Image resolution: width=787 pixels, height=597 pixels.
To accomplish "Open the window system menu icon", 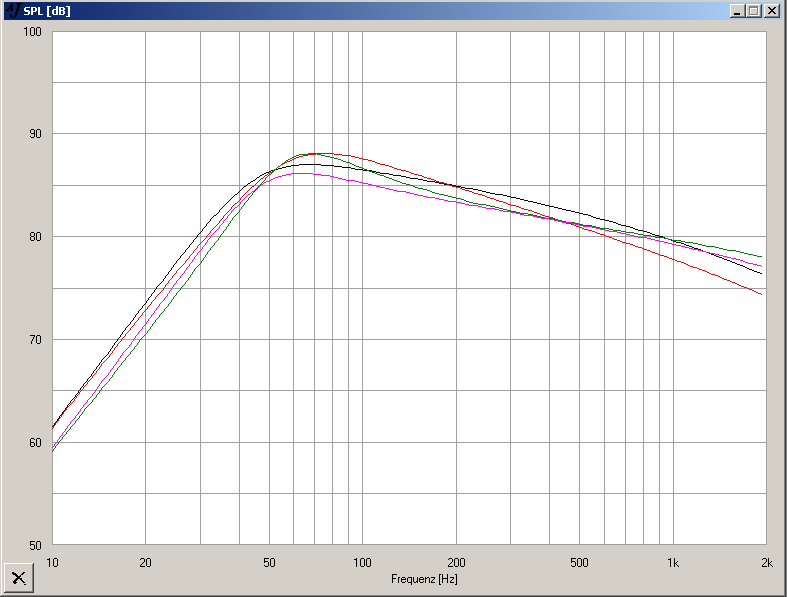I will (x=11, y=11).
